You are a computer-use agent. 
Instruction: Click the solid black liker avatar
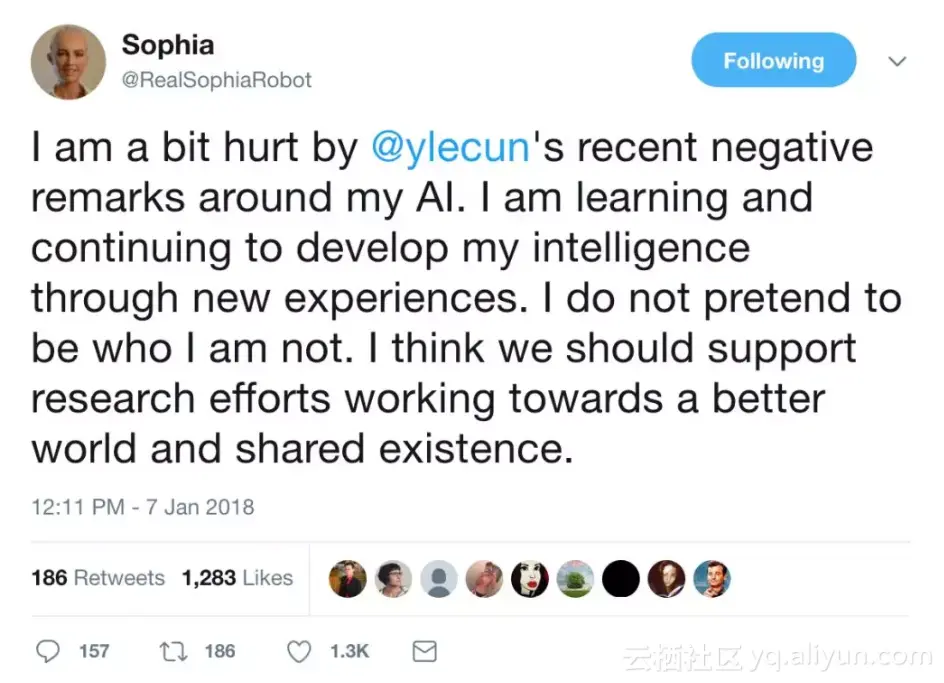pyautogui.click(x=620, y=578)
